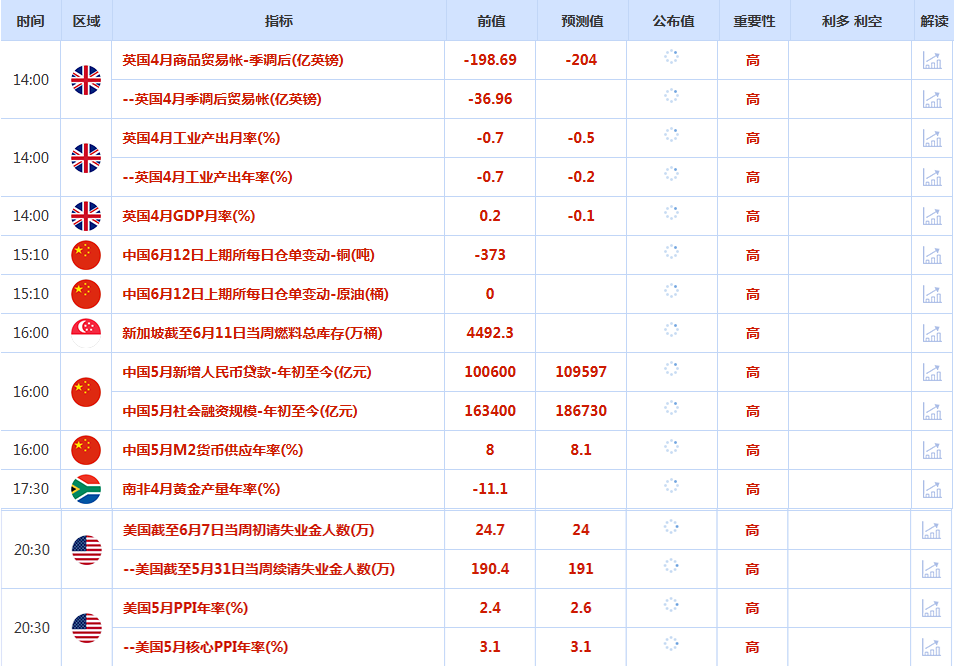
Task: Open 新加坡截至6月11日当周燃料总库存 indicator
Action: click(x=252, y=333)
